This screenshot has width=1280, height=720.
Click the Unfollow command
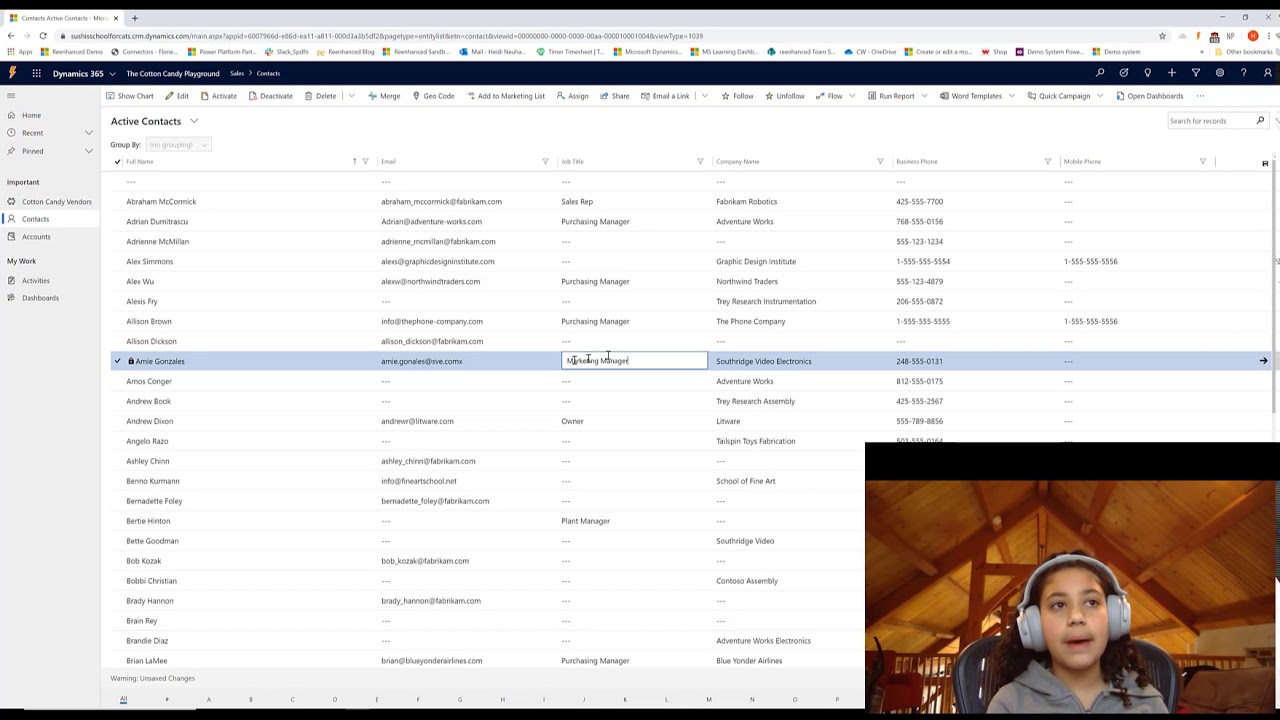(785, 96)
